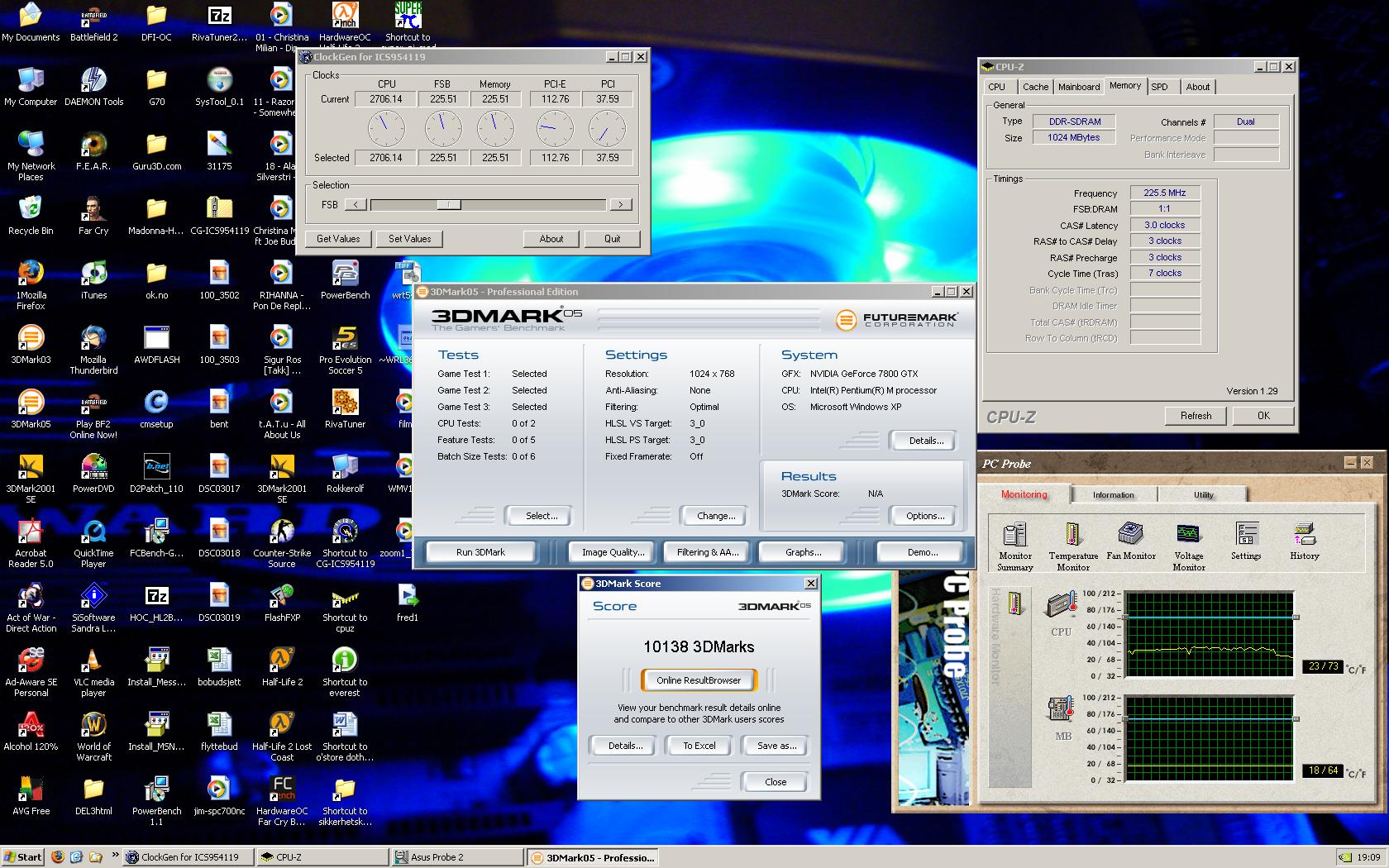
Task: Open VLC media player desktop icon
Action: (93, 672)
